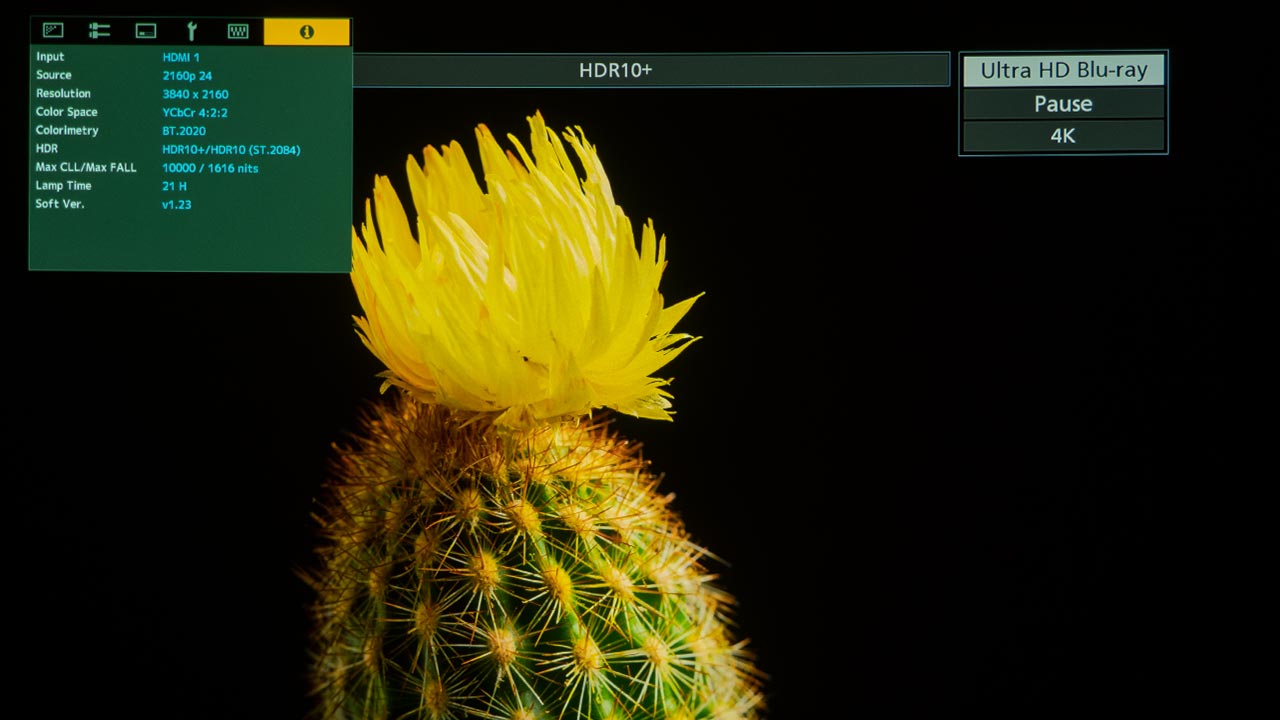Click the 21 H lamp time value
Viewport: 1280px width, 720px height.
click(x=174, y=186)
